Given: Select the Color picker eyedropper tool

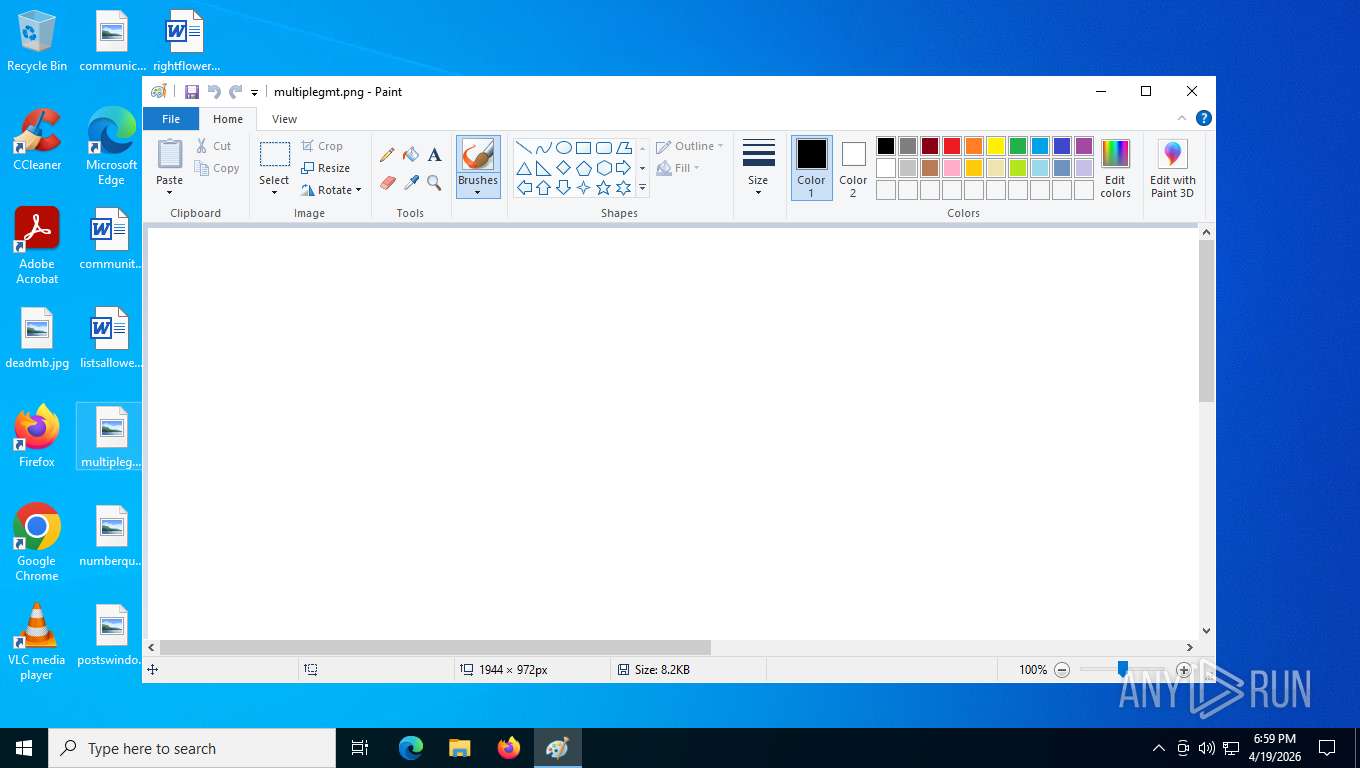Looking at the screenshot, I should click(411, 182).
